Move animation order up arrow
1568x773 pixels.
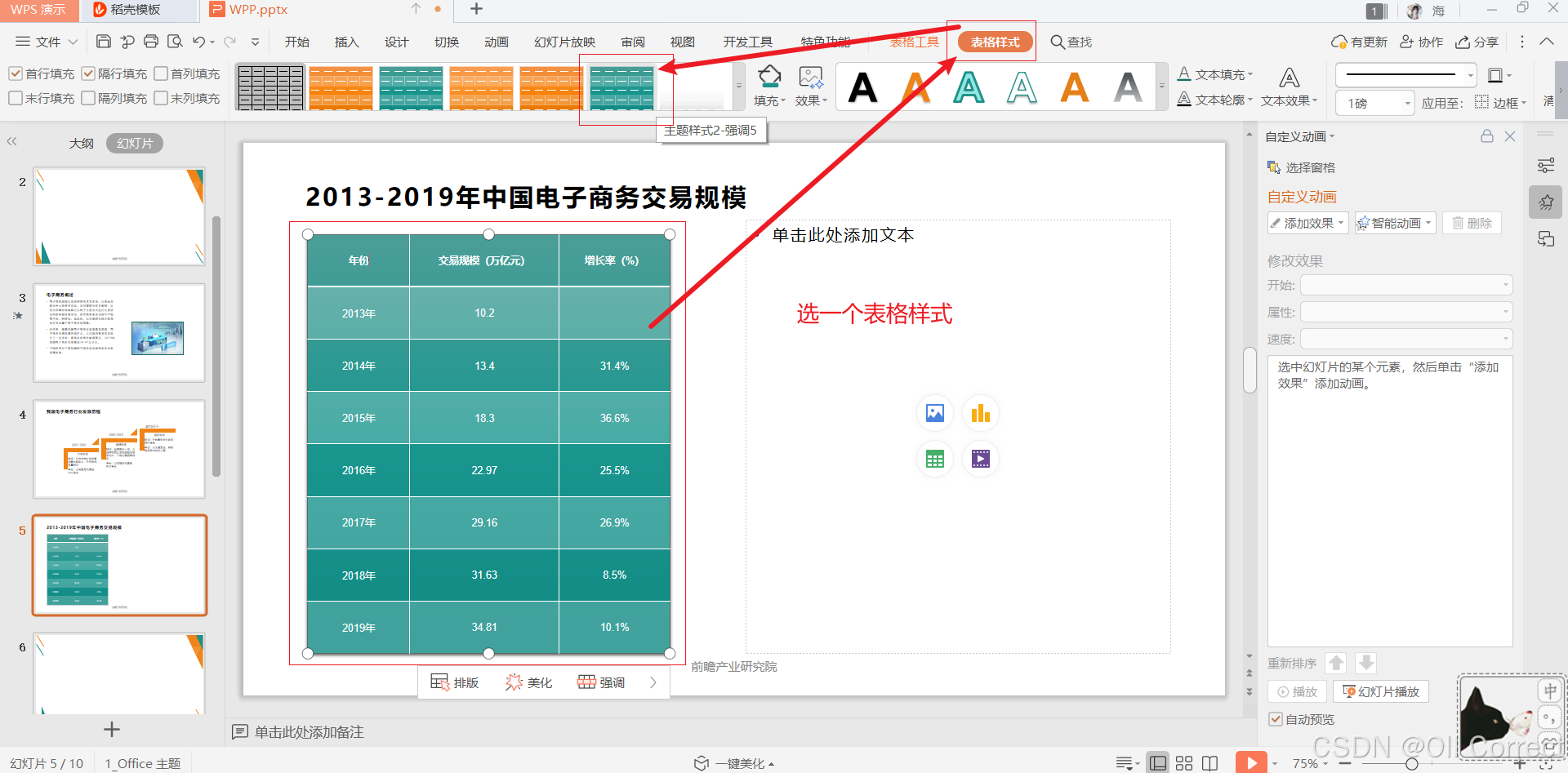pos(1336,663)
